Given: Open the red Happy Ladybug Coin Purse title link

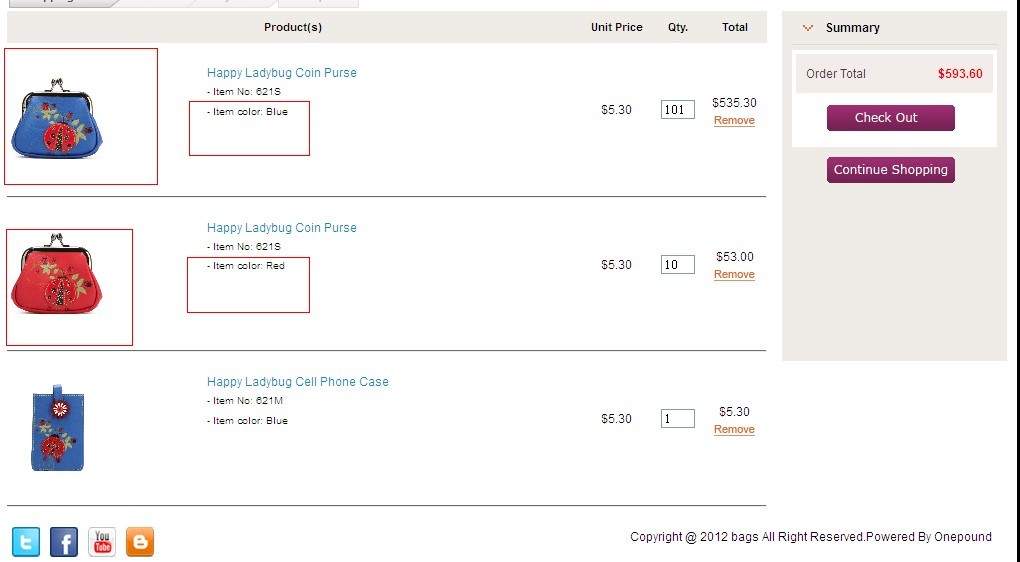Looking at the screenshot, I should [x=282, y=228].
